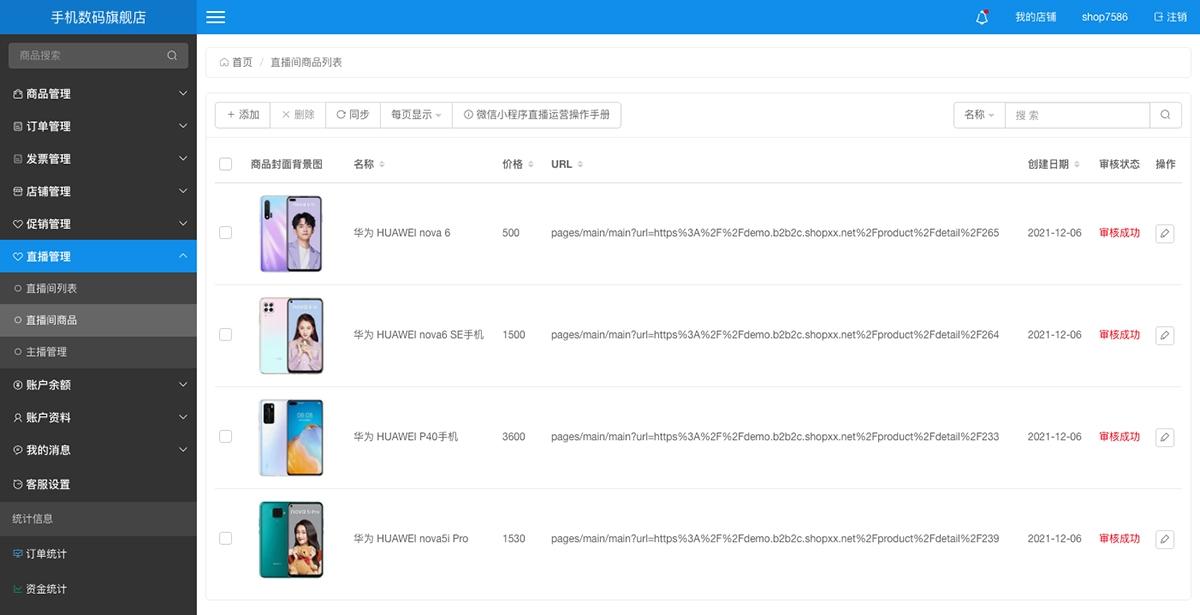Open the notification bell
The width and height of the screenshot is (1200, 615).
click(x=981, y=16)
